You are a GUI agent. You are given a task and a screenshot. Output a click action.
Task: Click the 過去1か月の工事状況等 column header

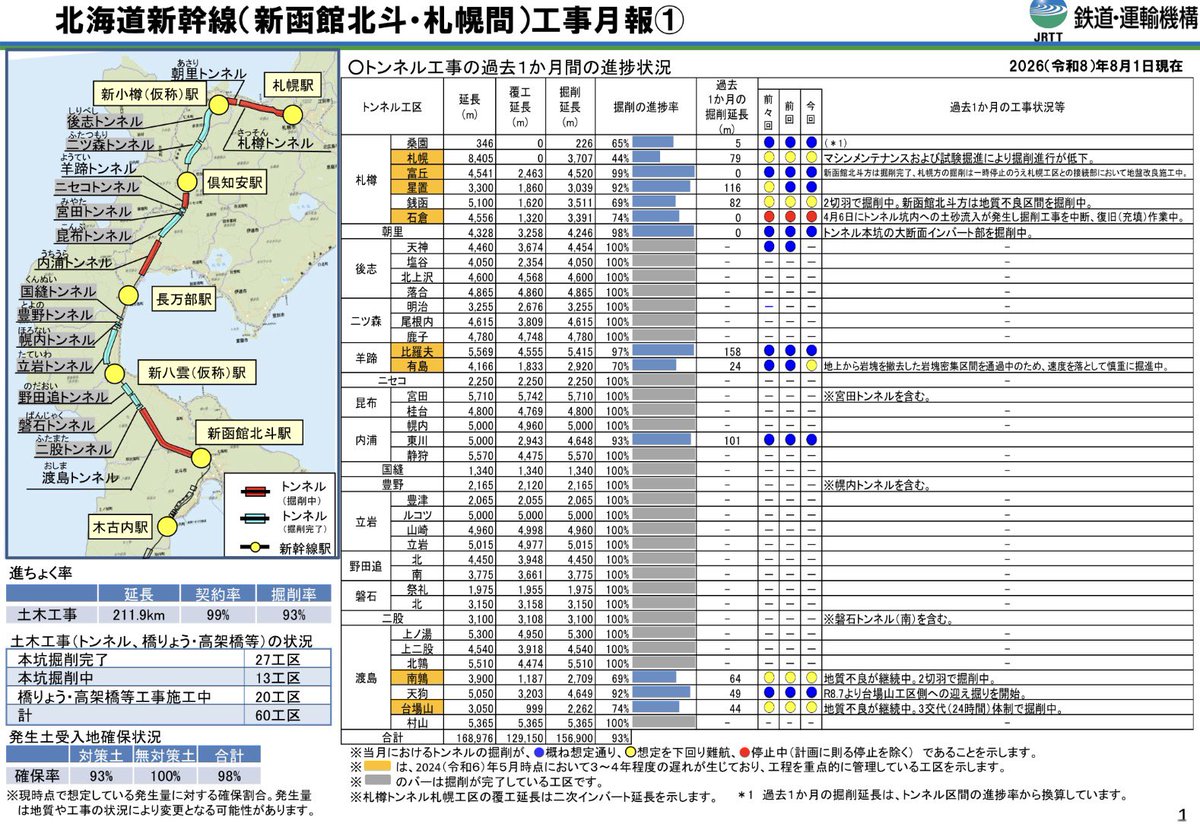point(1007,105)
